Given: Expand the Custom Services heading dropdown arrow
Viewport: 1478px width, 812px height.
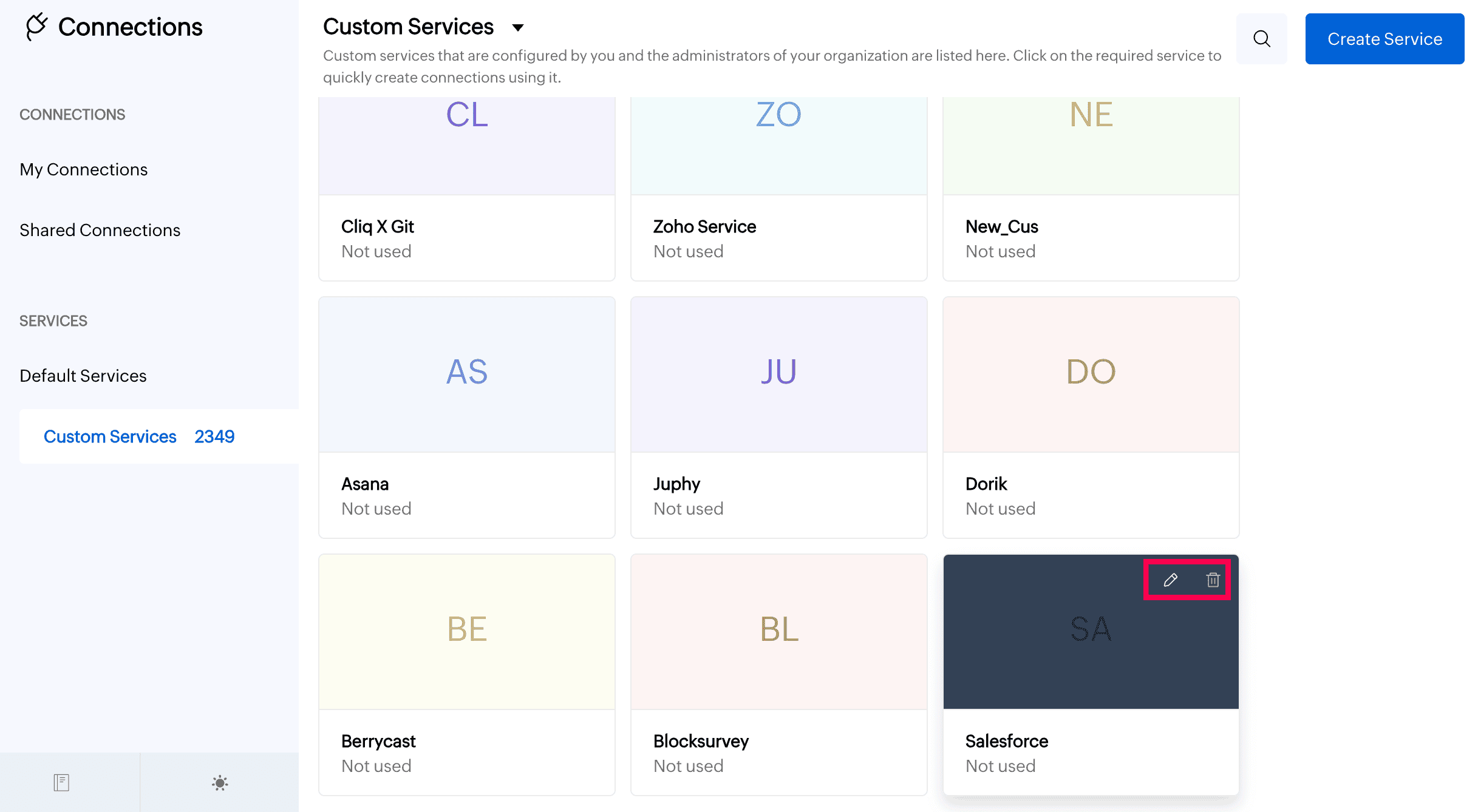Looking at the screenshot, I should click(x=518, y=27).
